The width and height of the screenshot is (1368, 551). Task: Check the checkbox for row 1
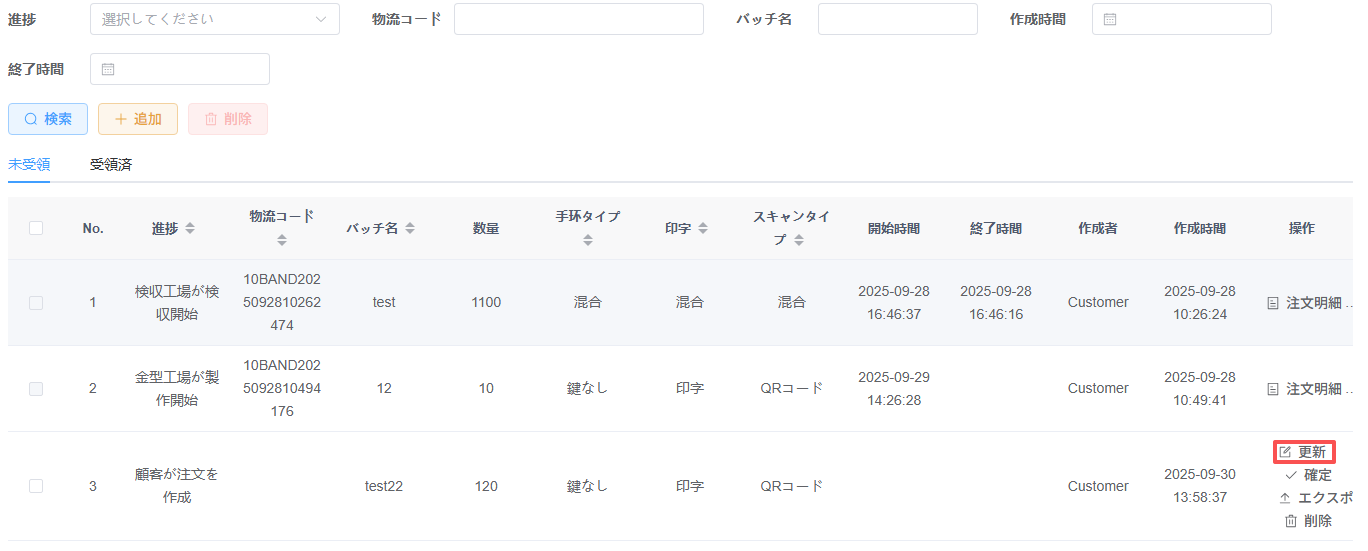click(x=36, y=303)
